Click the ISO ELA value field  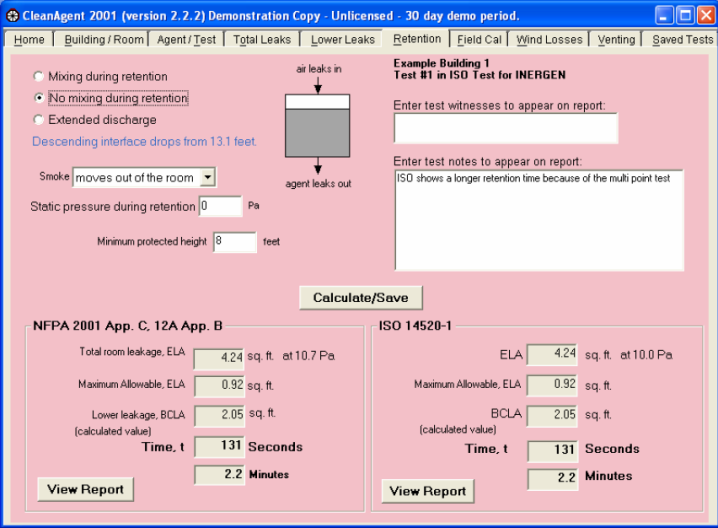(552, 354)
